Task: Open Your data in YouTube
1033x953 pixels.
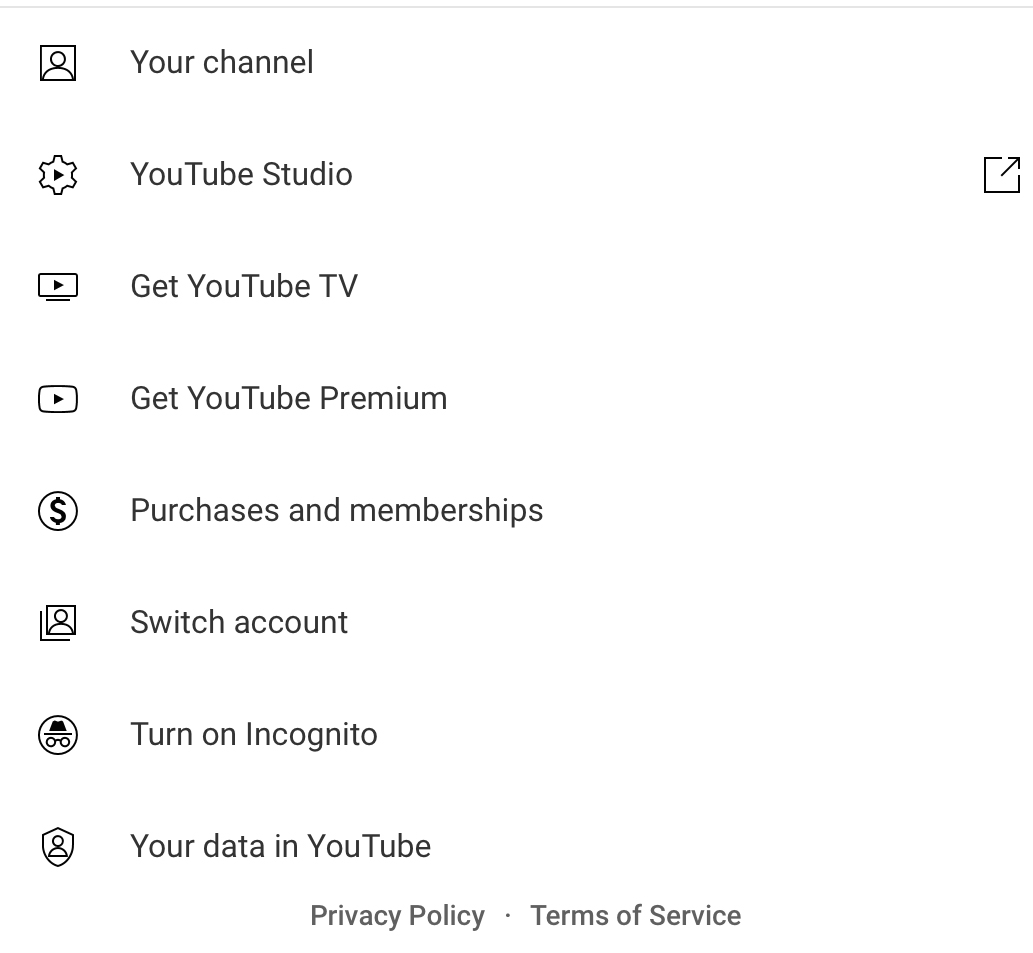Action: click(x=516, y=847)
